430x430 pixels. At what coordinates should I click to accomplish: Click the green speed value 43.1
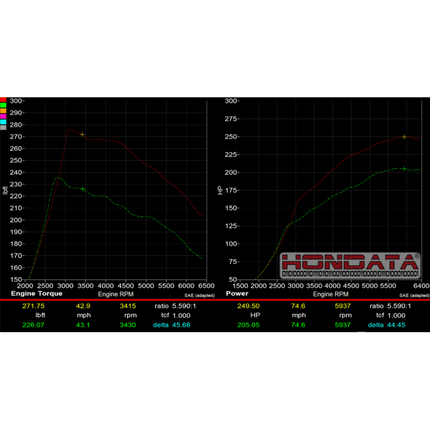click(83, 325)
